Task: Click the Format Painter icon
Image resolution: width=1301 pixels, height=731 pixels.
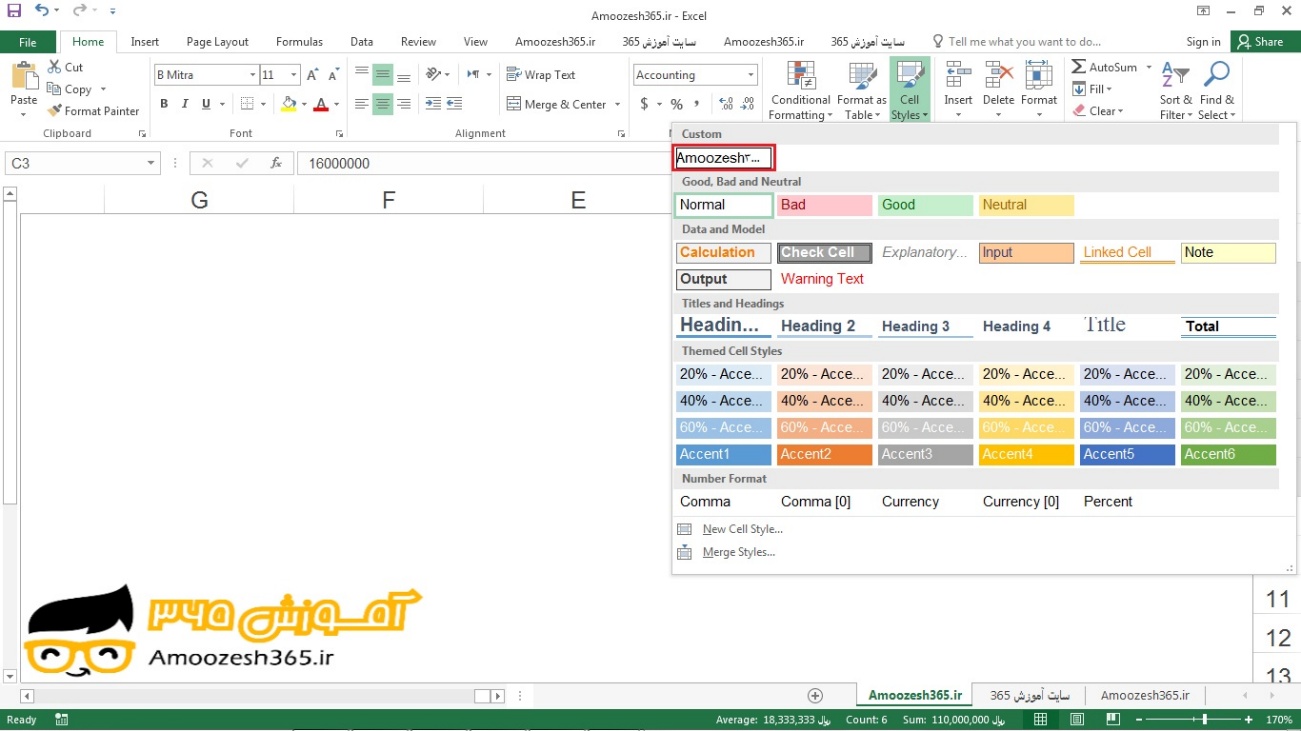Action: click(55, 111)
